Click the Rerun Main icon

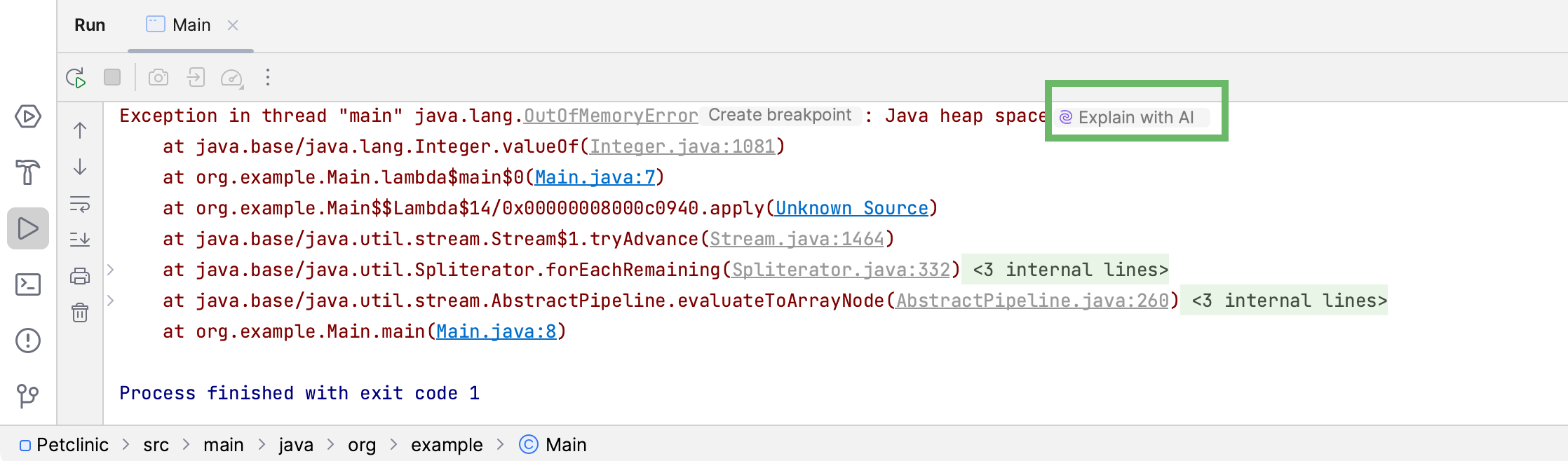click(x=76, y=77)
